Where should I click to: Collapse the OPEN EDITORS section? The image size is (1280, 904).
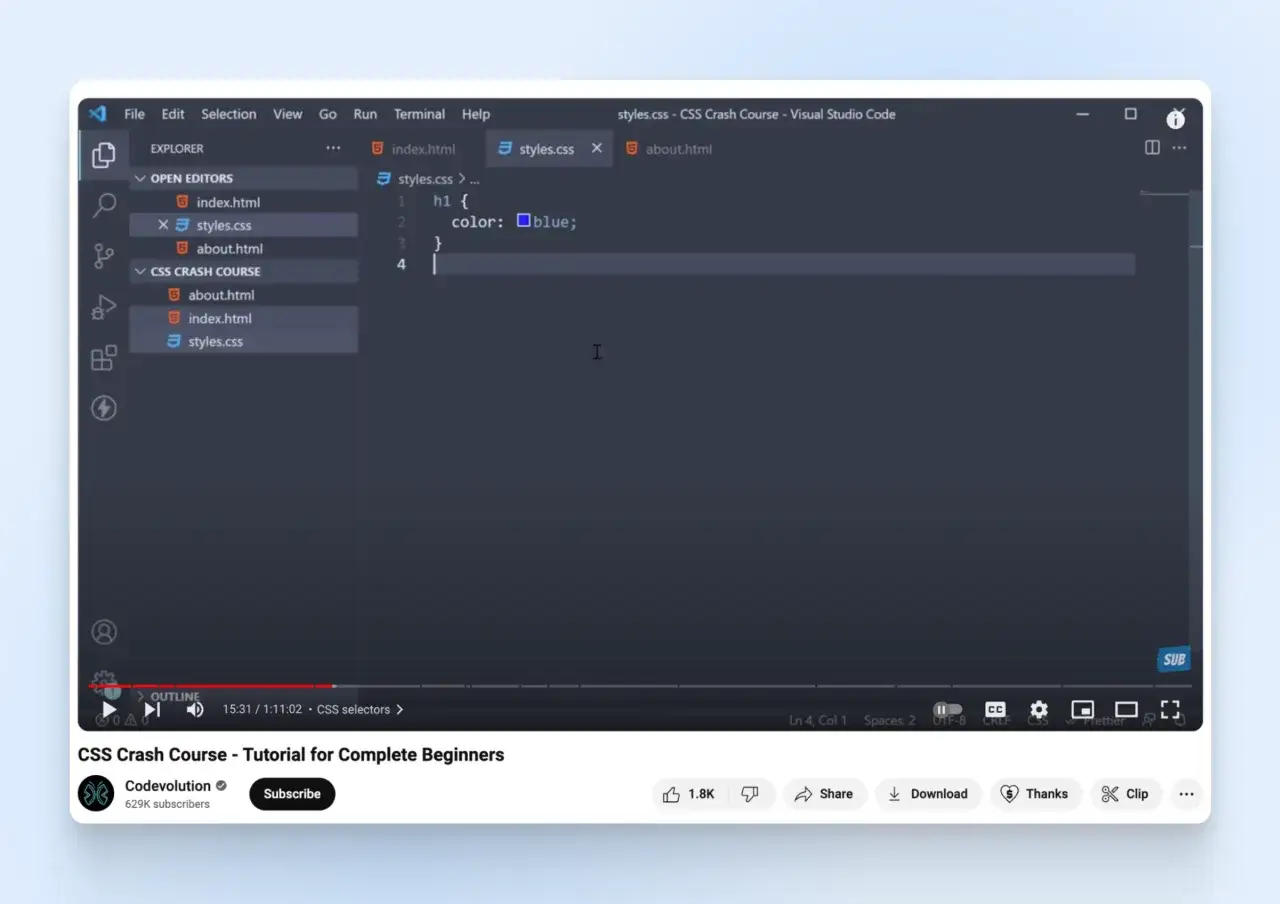pyautogui.click(x=140, y=177)
